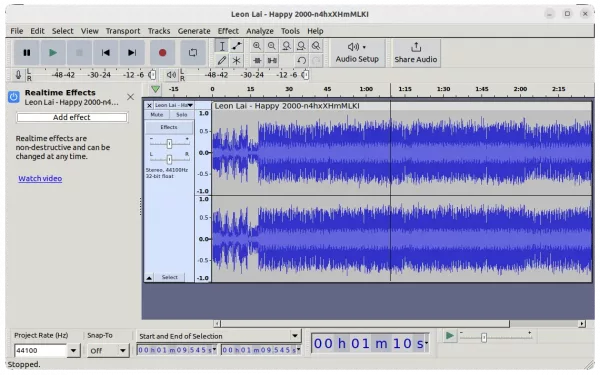600x375 pixels.
Task: Skip to start of the track
Action: pyautogui.click(x=106, y=52)
